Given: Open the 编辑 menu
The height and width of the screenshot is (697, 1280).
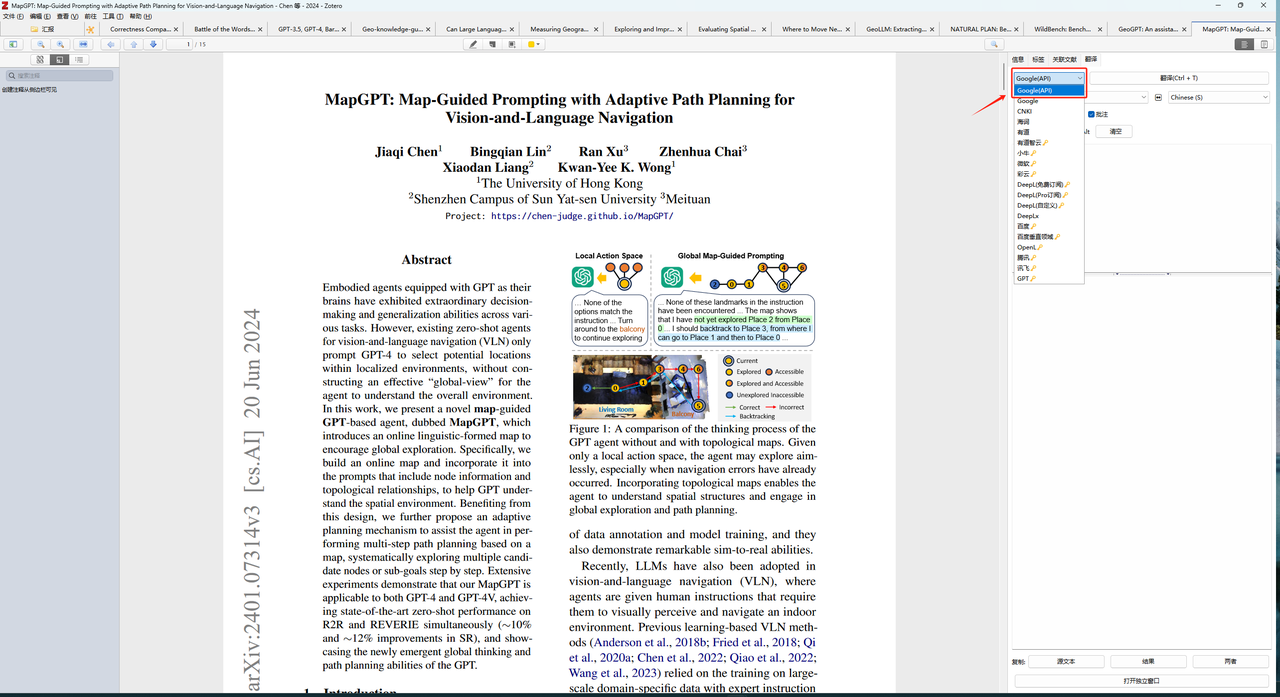Looking at the screenshot, I should [41, 16].
